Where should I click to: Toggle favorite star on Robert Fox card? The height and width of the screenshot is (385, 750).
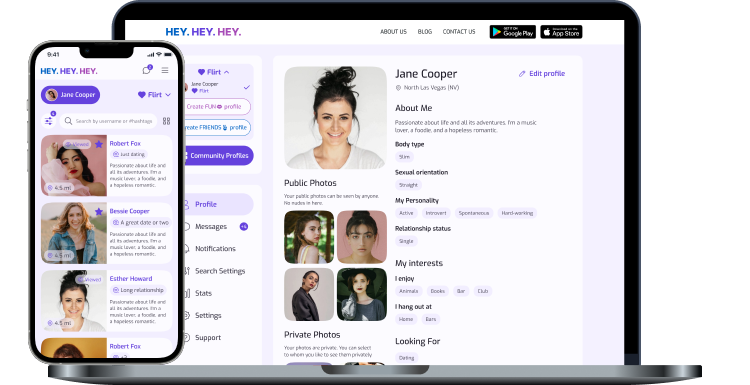click(99, 144)
